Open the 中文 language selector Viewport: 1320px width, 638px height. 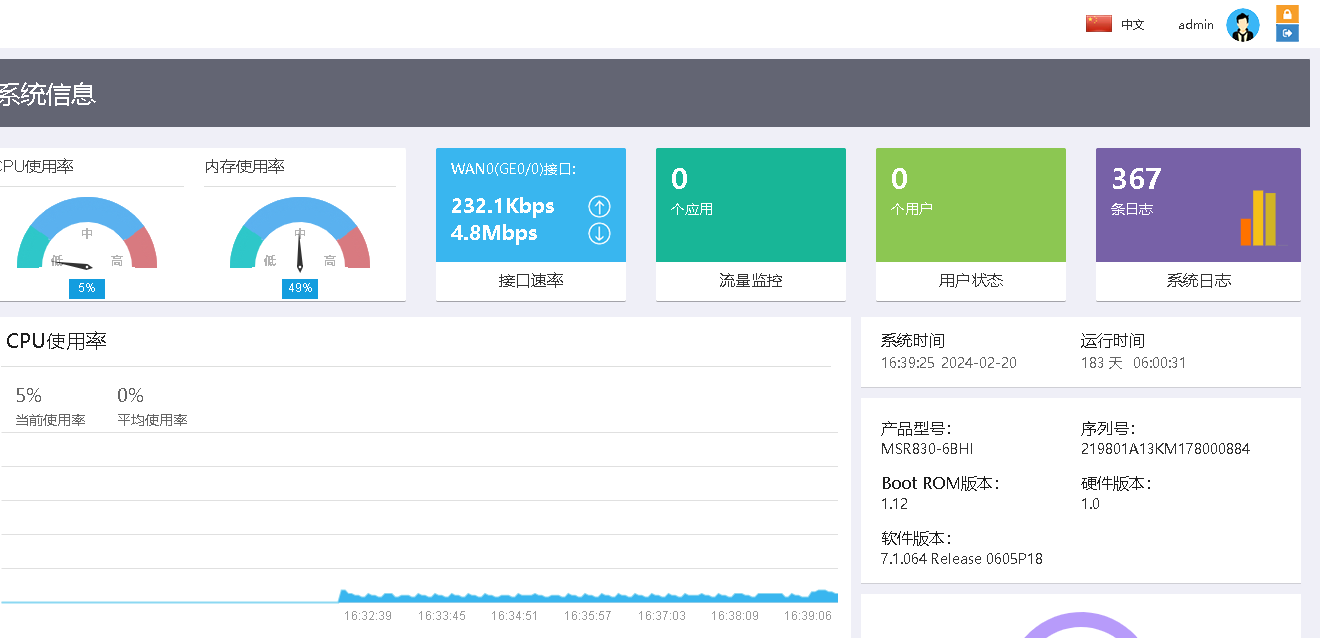1132,25
